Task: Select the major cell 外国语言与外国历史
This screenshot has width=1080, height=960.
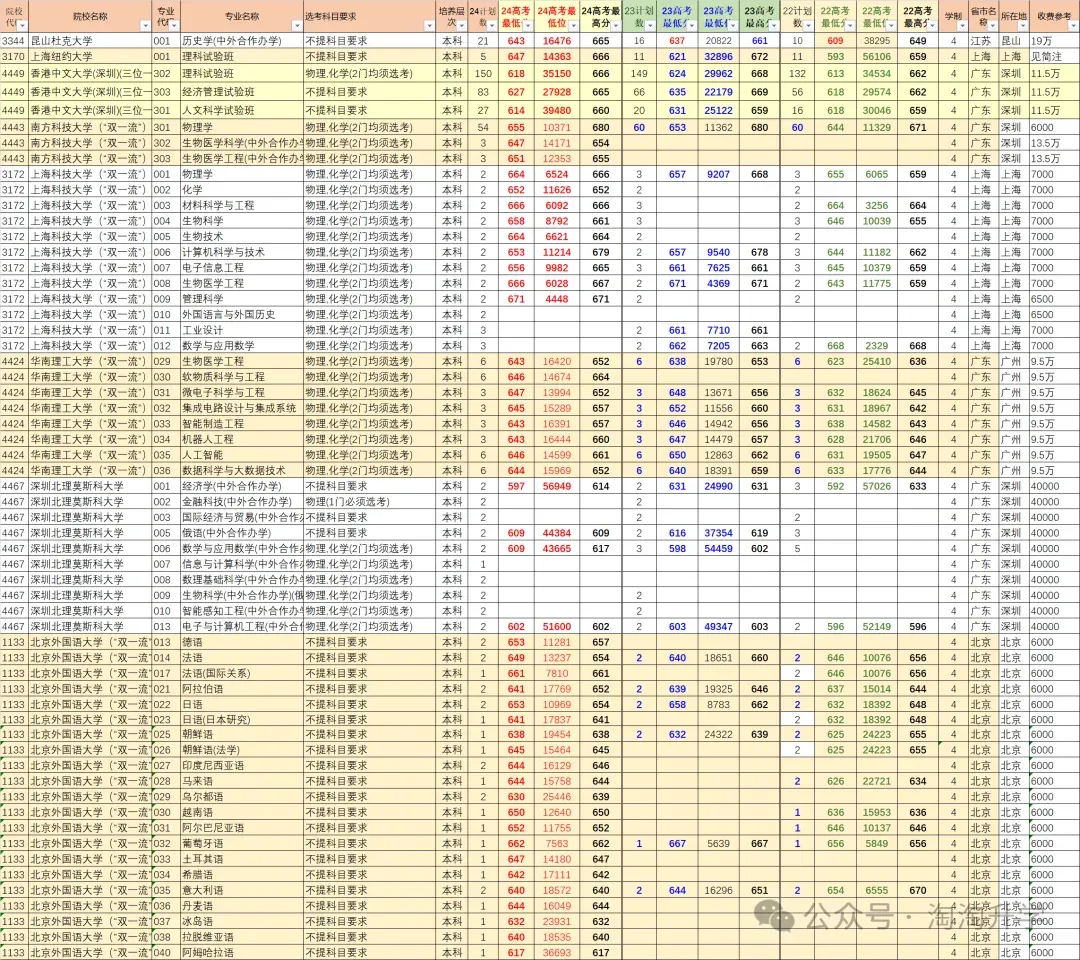Action: (x=242, y=315)
